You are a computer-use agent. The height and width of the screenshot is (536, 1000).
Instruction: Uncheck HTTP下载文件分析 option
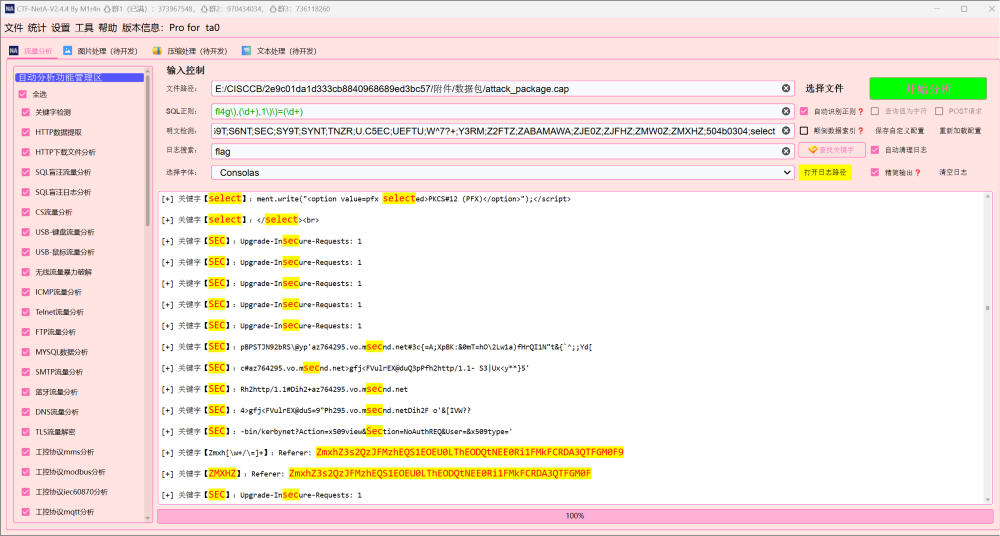tap(26, 152)
